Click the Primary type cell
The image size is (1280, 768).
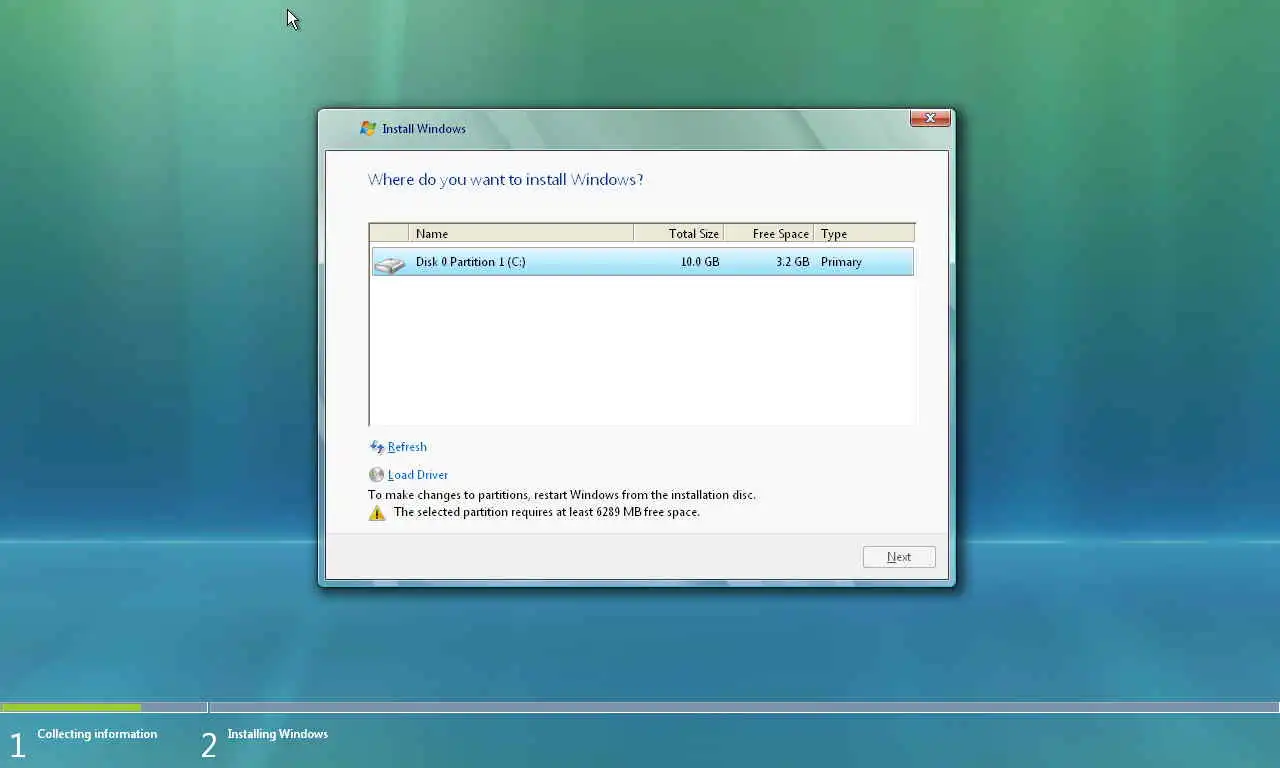tap(841, 262)
